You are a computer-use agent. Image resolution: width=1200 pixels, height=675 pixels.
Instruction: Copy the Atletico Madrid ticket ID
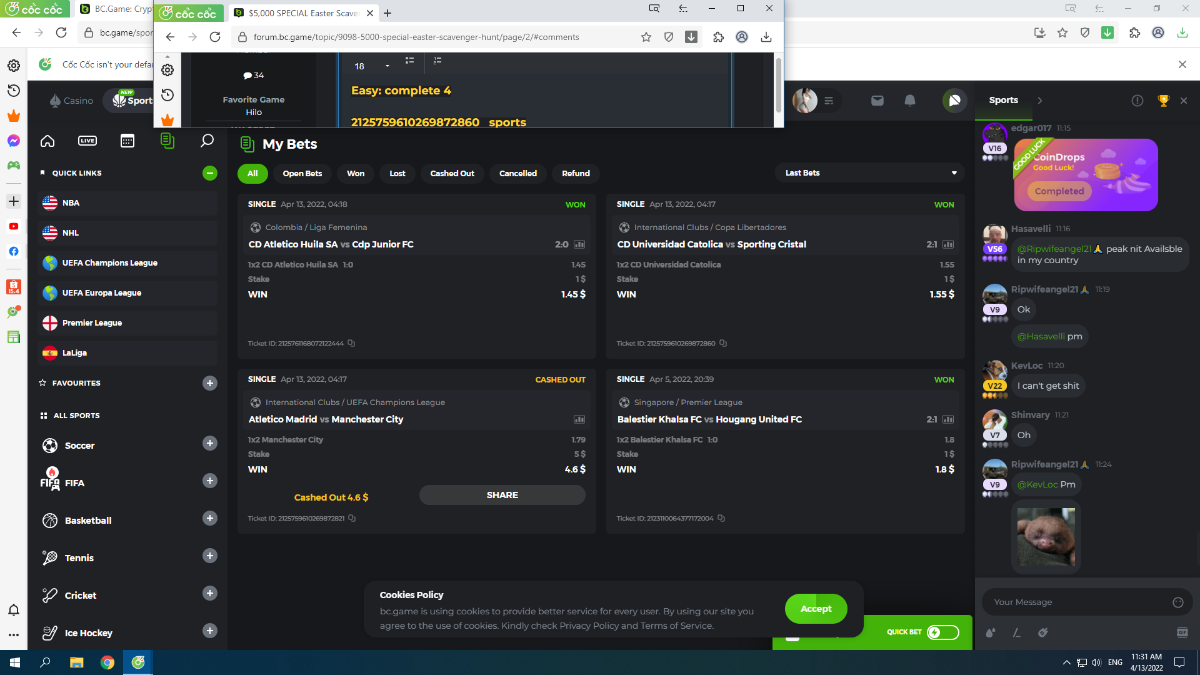(352, 518)
